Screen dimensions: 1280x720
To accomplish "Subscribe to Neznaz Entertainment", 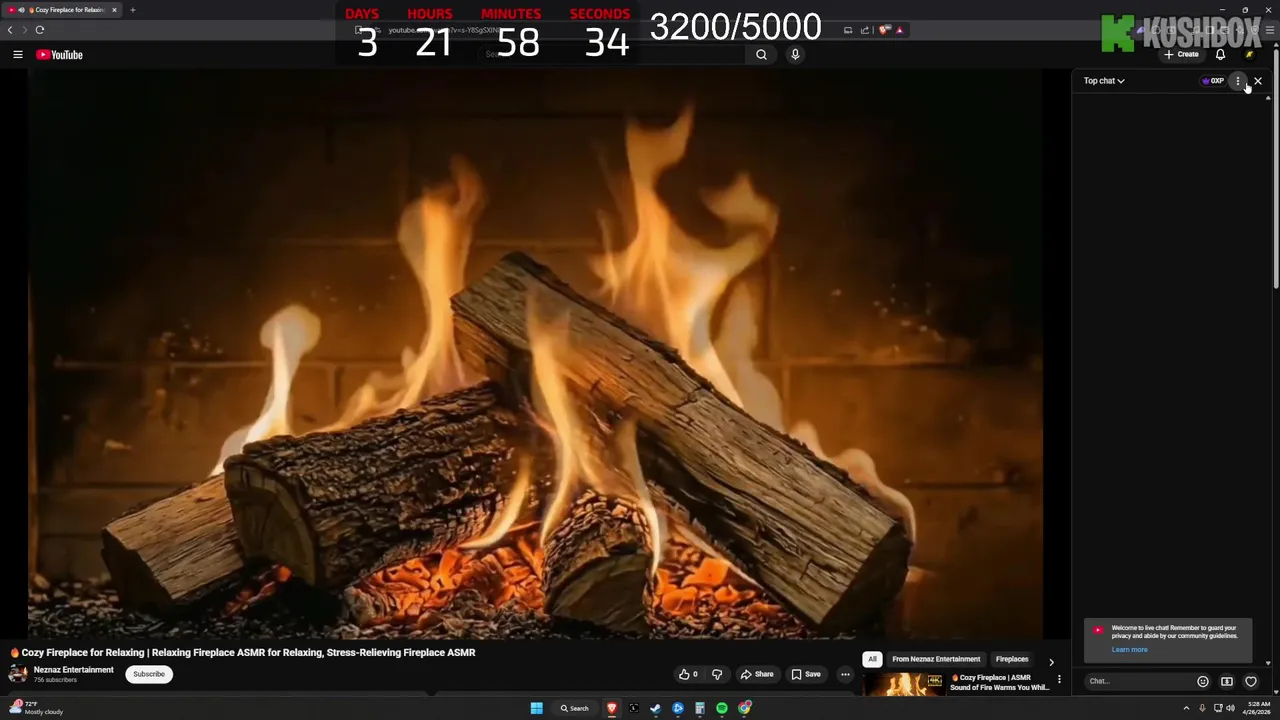I will coord(149,674).
